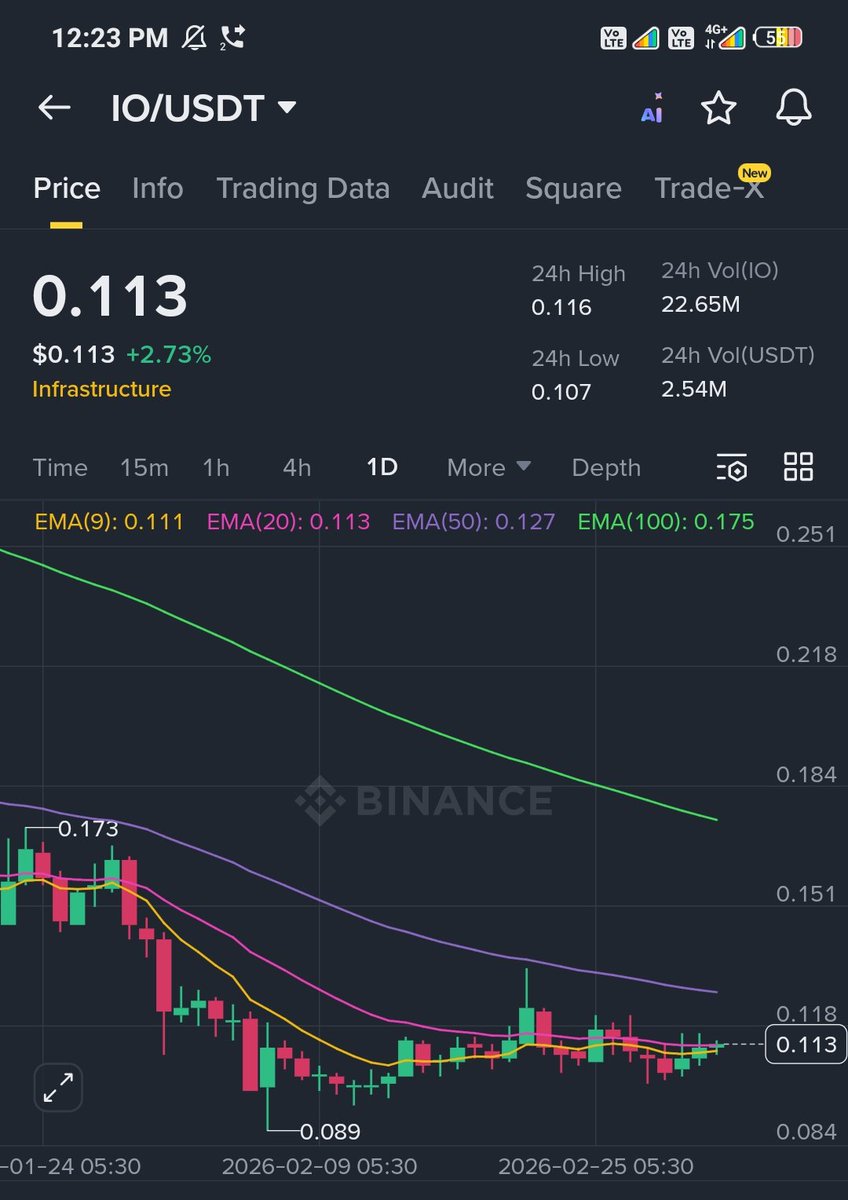Tap the 24h Vol(USDT) value 2.54M

(x=694, y=388)
